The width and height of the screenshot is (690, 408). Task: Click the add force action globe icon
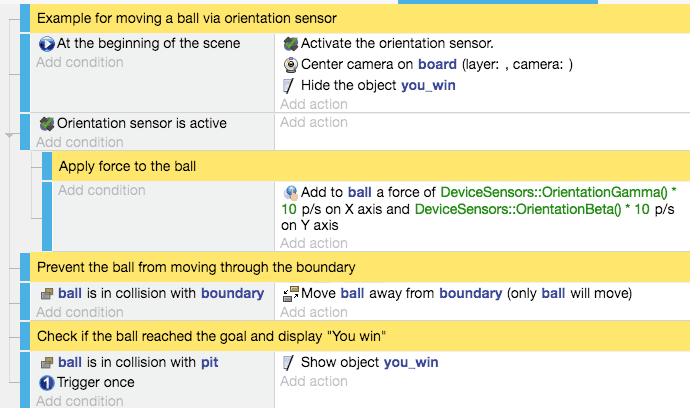[x=290, y=191]
